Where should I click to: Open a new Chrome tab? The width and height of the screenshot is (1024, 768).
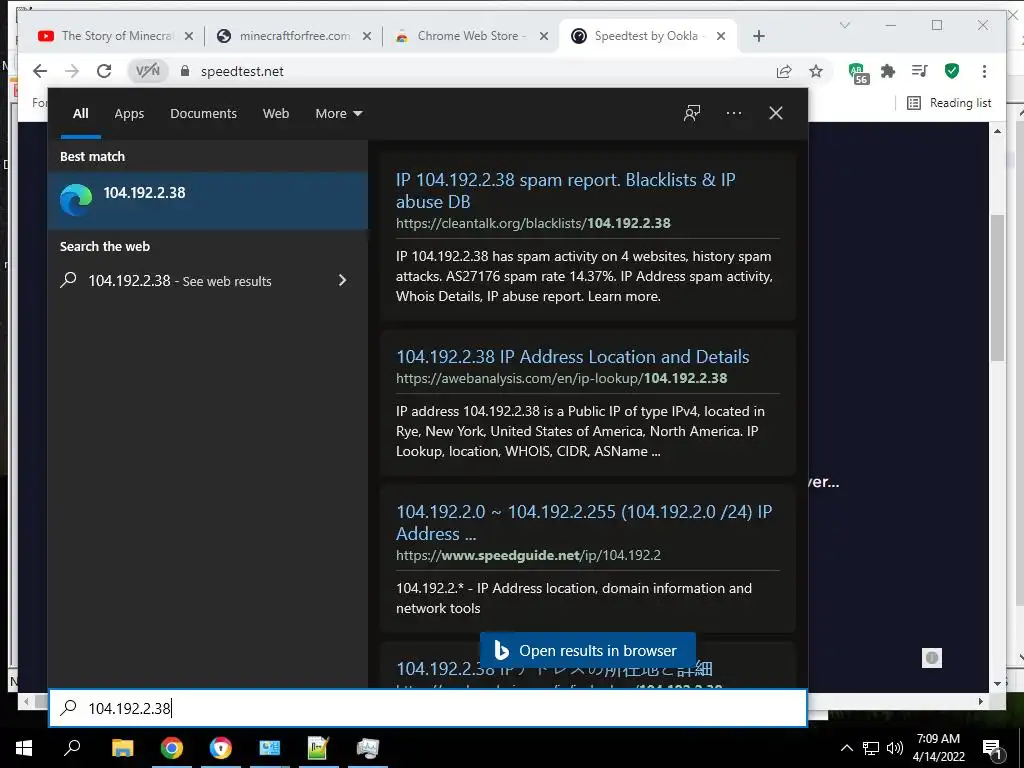tap(758, 36)
